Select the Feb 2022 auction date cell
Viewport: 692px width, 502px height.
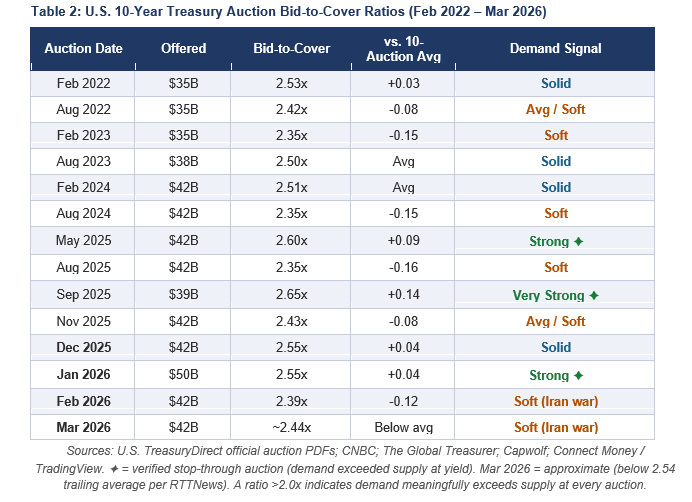tap(82, 83)
